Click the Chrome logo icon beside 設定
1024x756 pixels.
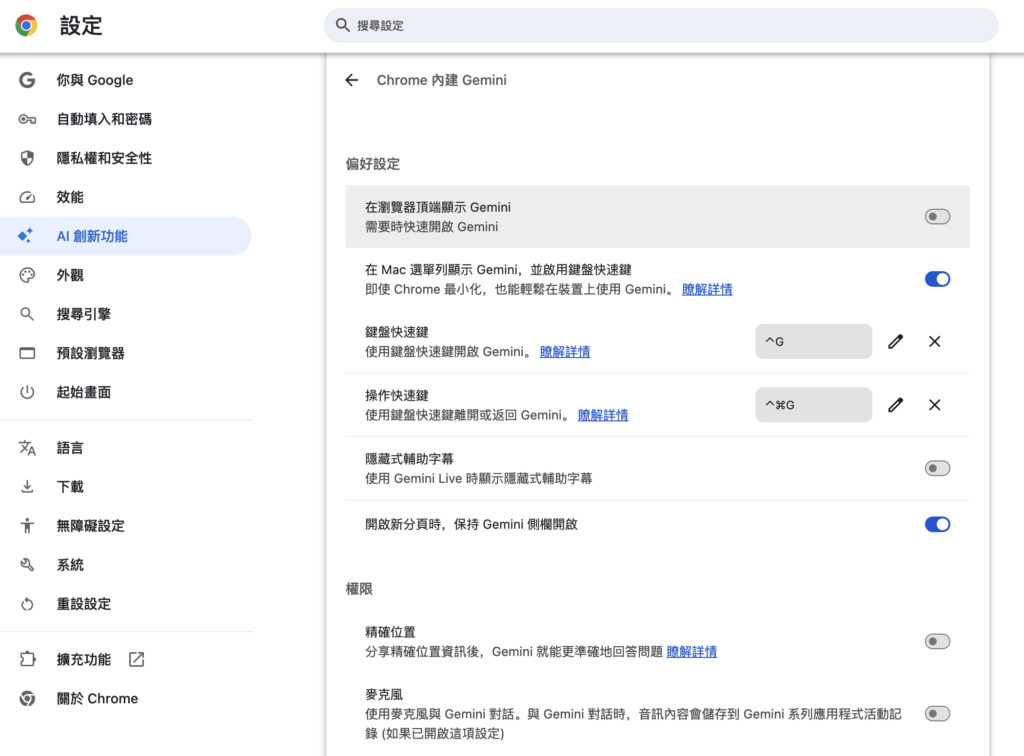click(x=26, y=25)
